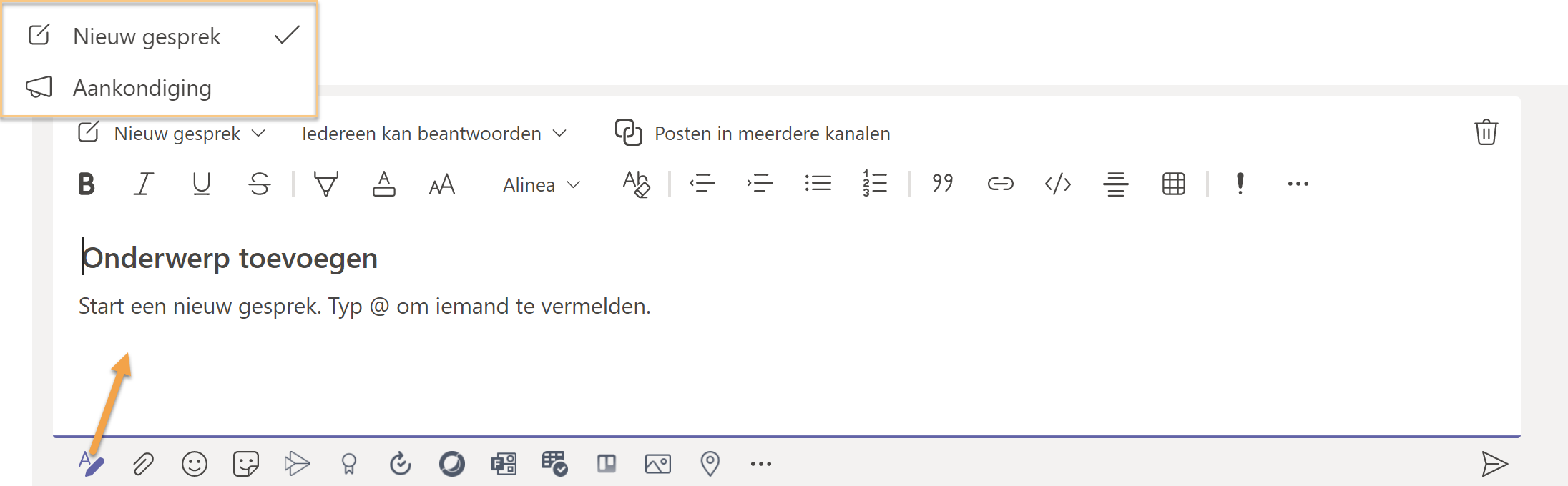Open more messaging extensions ellipsis

tap(761, 464)
